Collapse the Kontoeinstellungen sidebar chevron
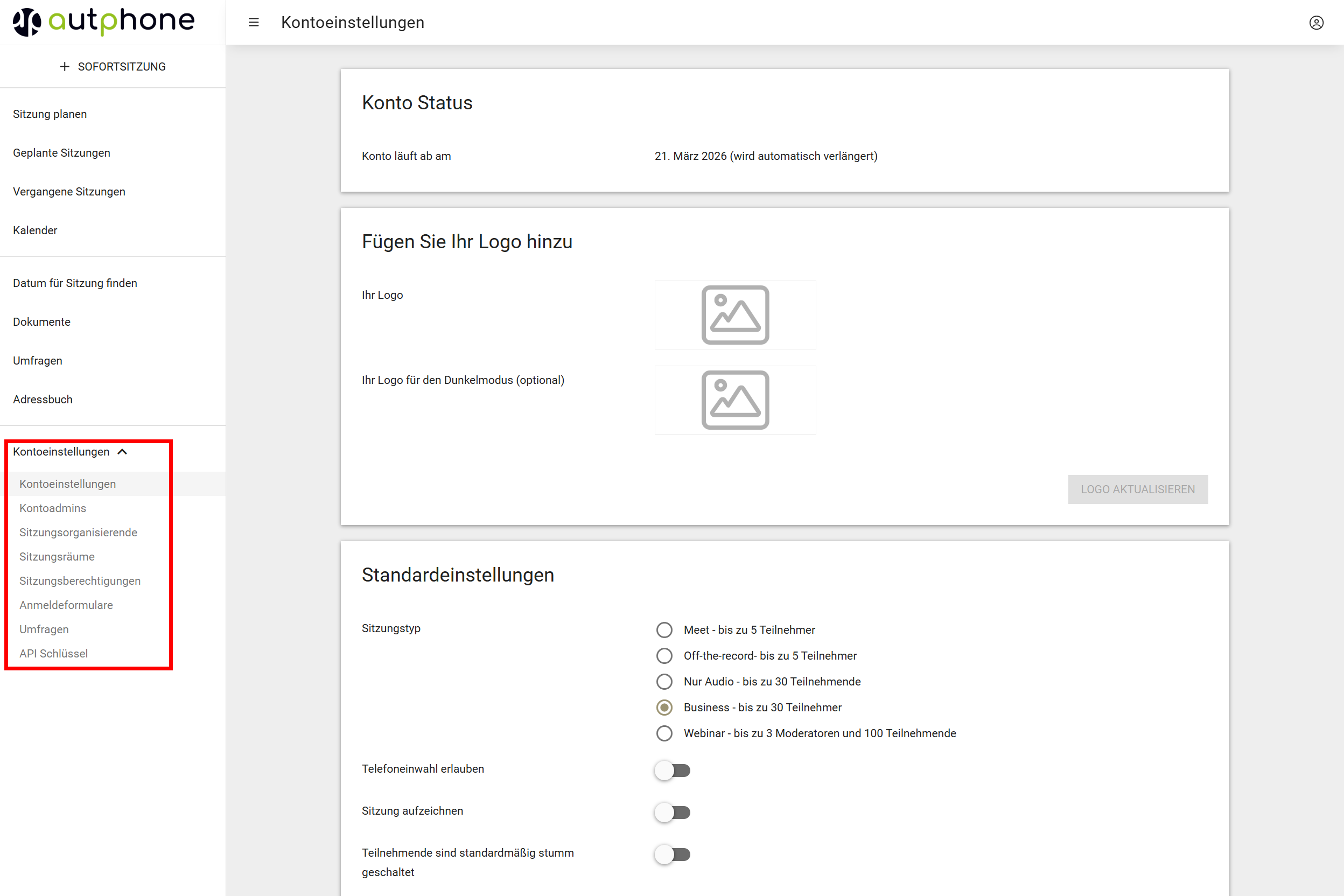1344x896 pixels. click(122, 452)
